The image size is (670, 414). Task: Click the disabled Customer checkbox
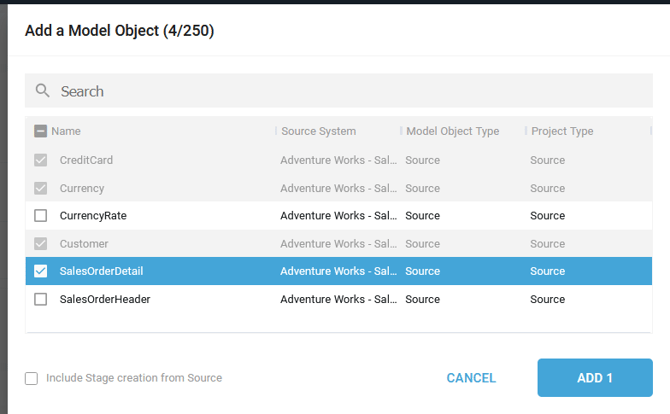tap(41, 244)
